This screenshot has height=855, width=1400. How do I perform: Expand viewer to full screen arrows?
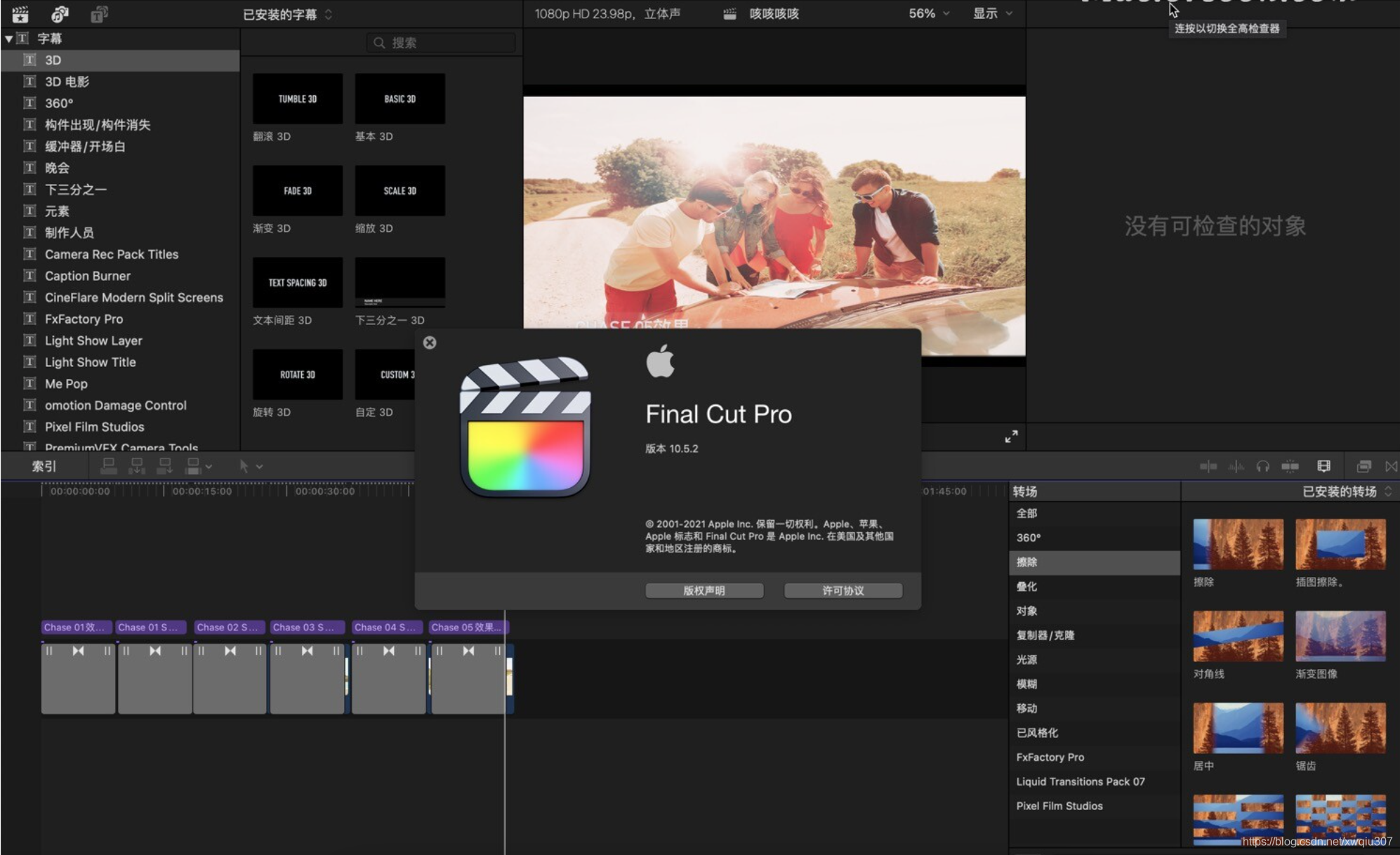tap(1011, 437)
